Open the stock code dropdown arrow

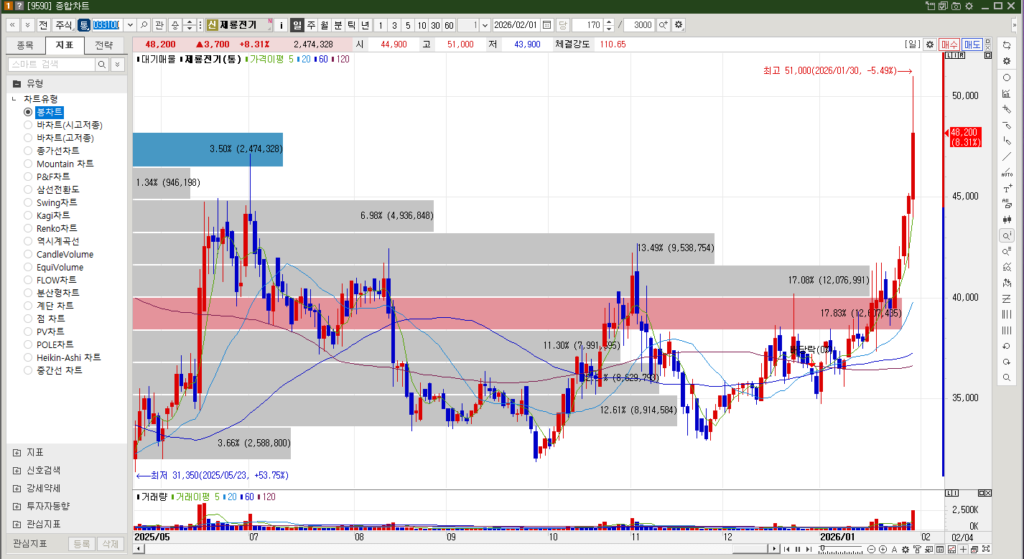129,24
